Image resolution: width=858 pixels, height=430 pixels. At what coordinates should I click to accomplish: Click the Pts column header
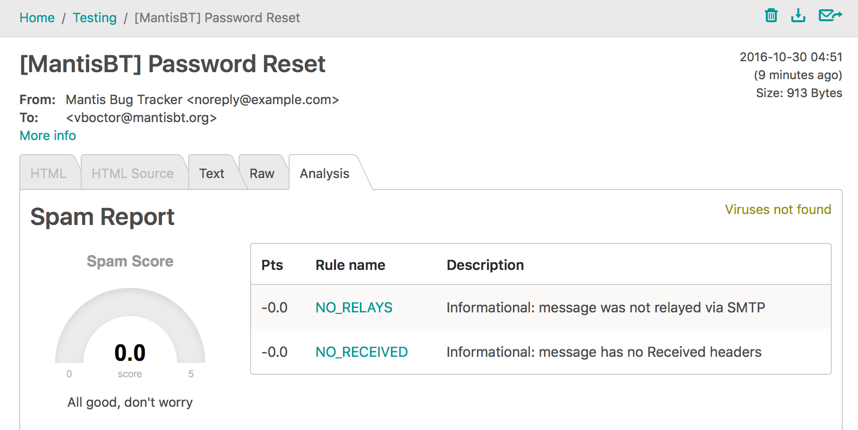tap(272, 265)
